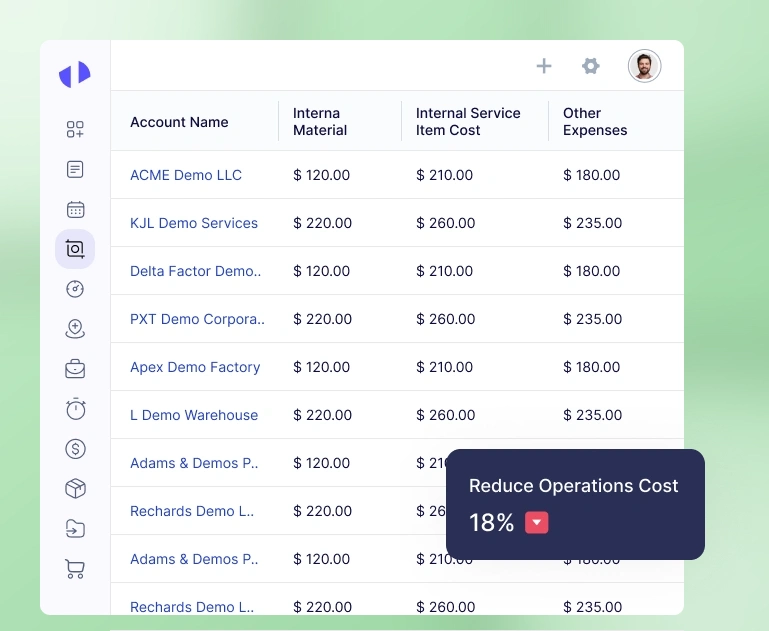Open the briefcase sidebar icon

click(75, 369)
